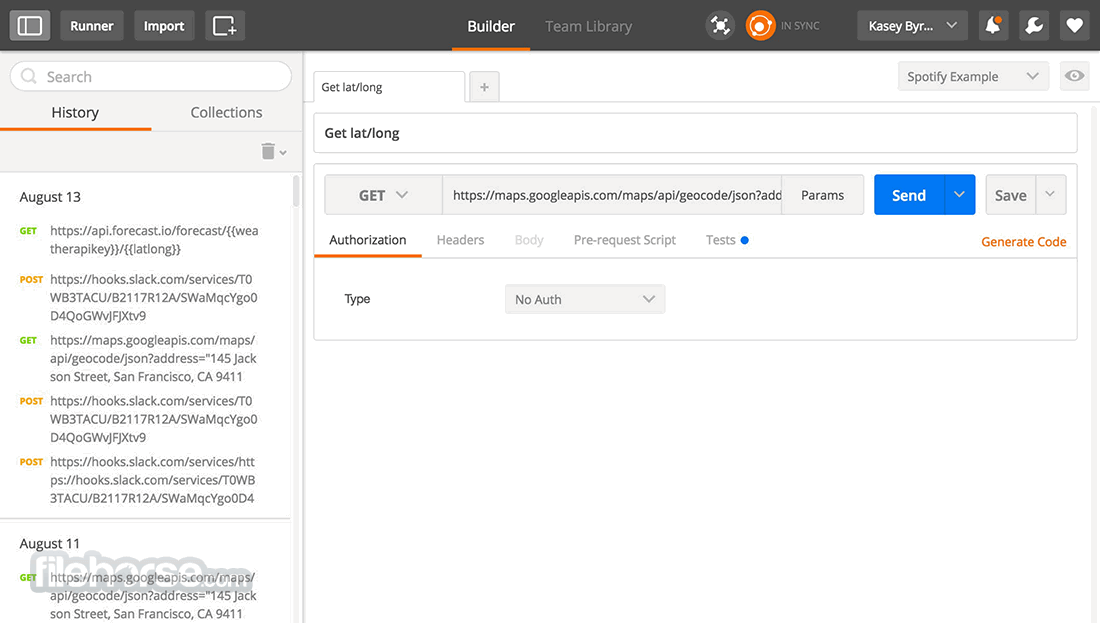The image size is (1100, 623).
Task: Click the orange sync status icon
Action: 761,26
